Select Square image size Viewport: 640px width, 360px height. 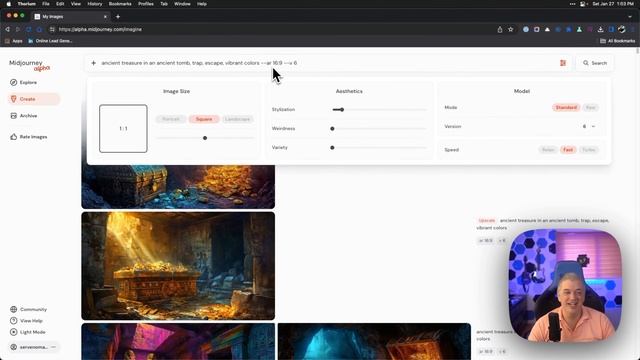204,119
